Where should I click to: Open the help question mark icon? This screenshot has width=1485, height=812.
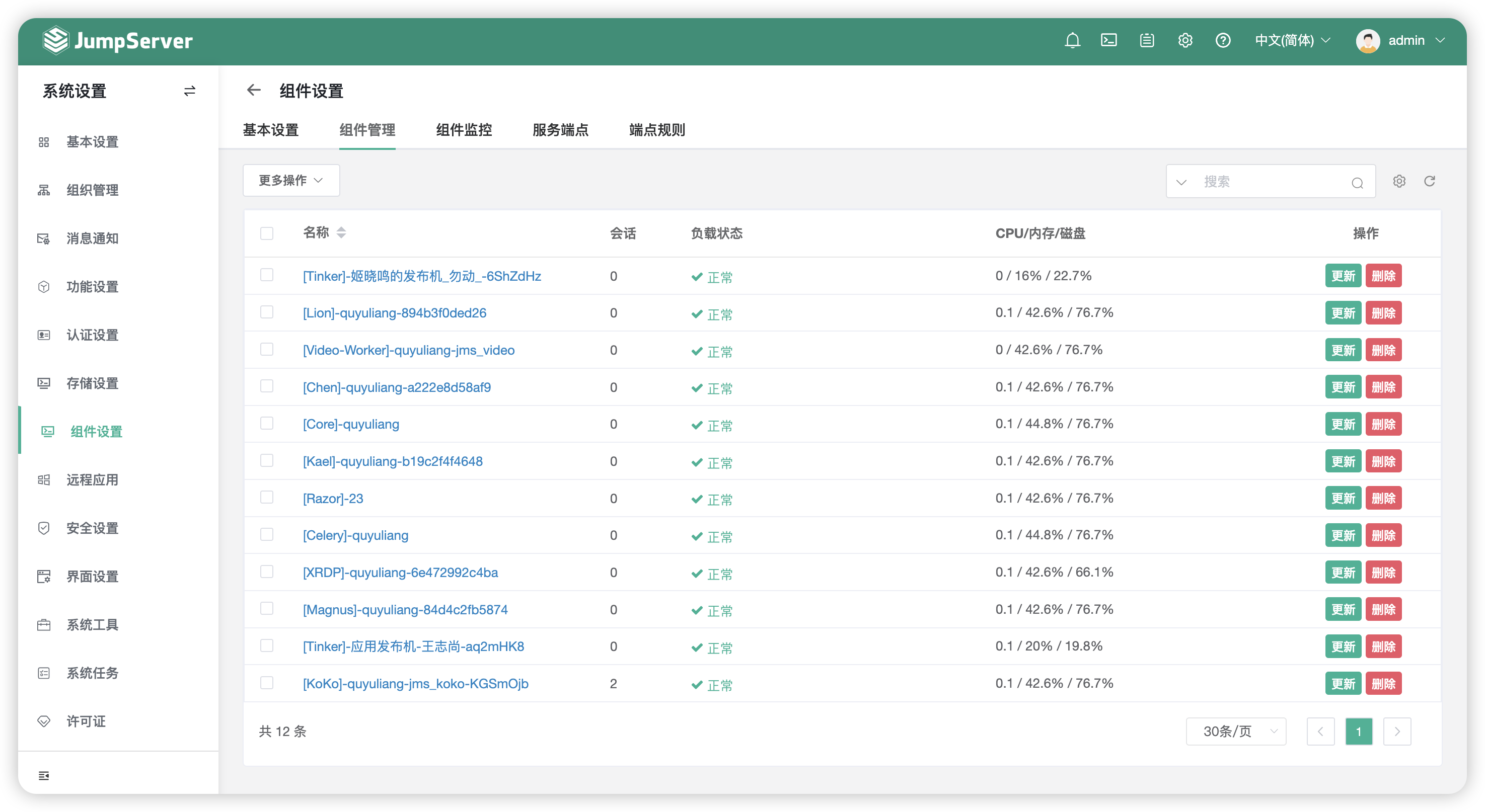pyautogui.click(x=1223, y=40)
